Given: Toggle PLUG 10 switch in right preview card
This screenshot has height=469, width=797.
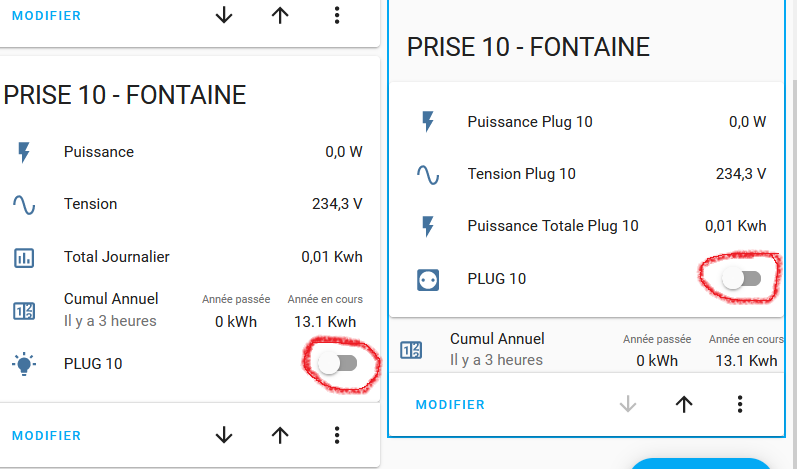Looking at the screenshot, I should [x=742, y=278].
